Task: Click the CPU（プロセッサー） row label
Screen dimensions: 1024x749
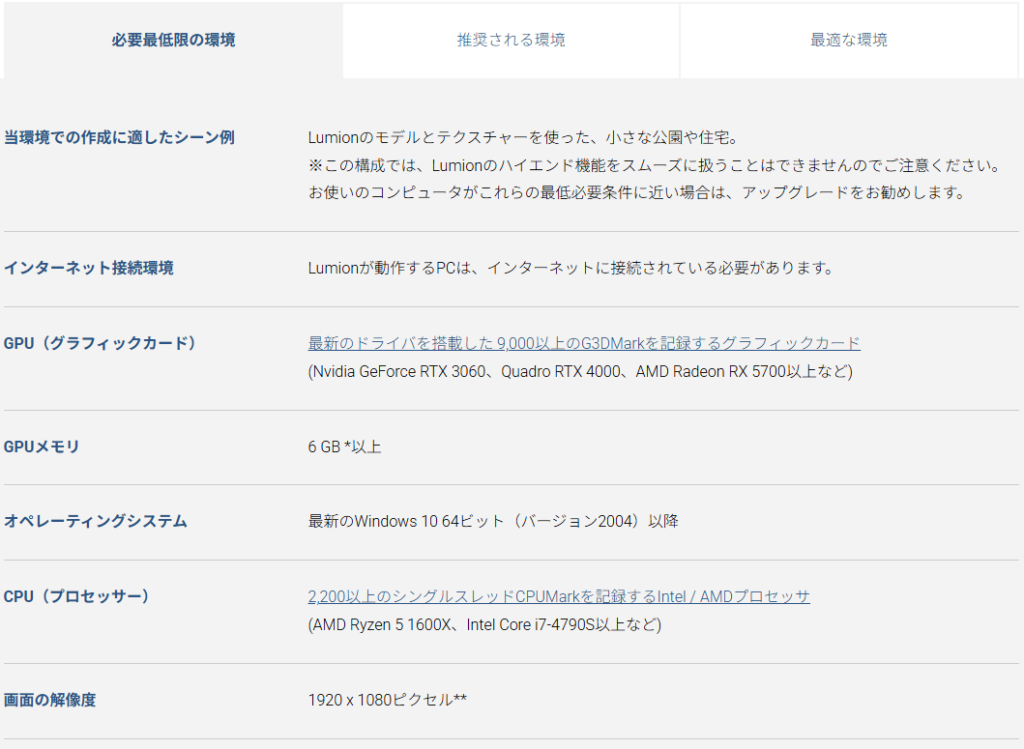Action: 77,596
